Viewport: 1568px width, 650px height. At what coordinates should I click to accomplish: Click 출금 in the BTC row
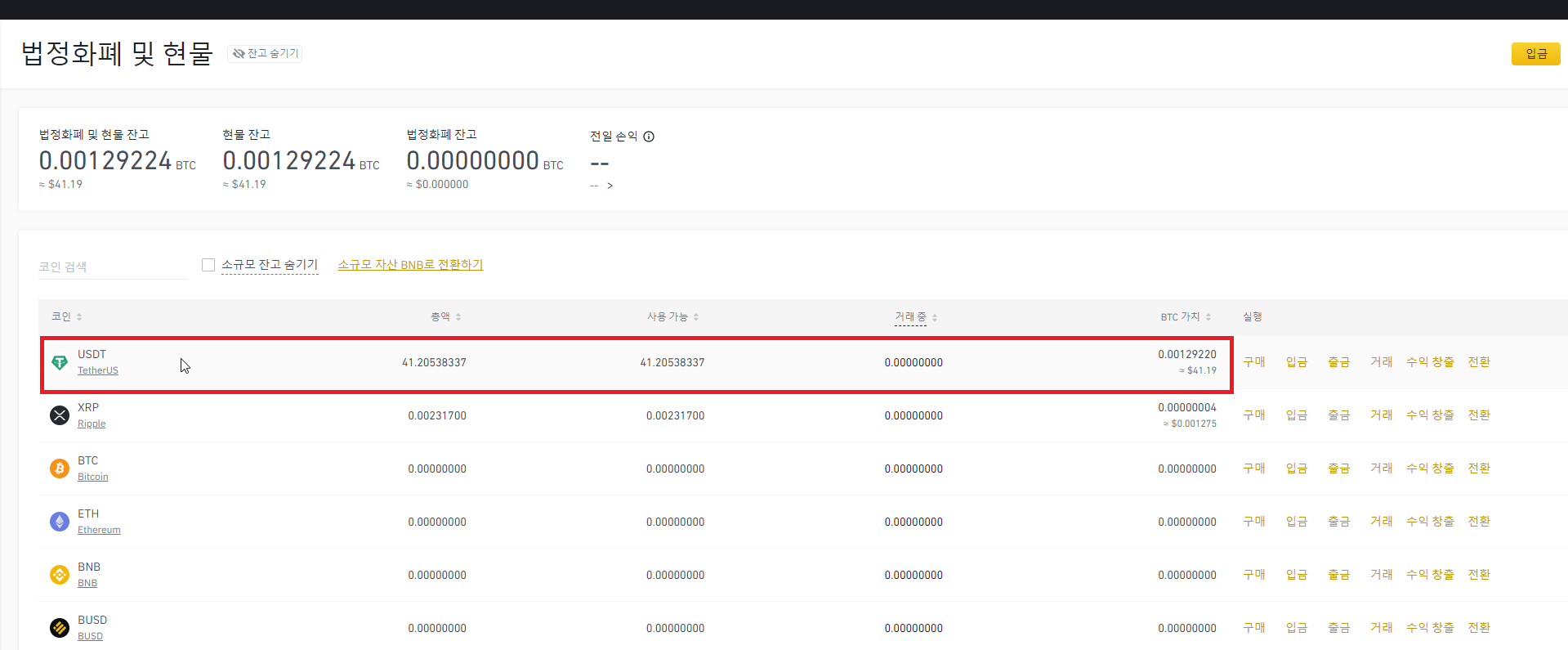click(x=1339, y=468)
